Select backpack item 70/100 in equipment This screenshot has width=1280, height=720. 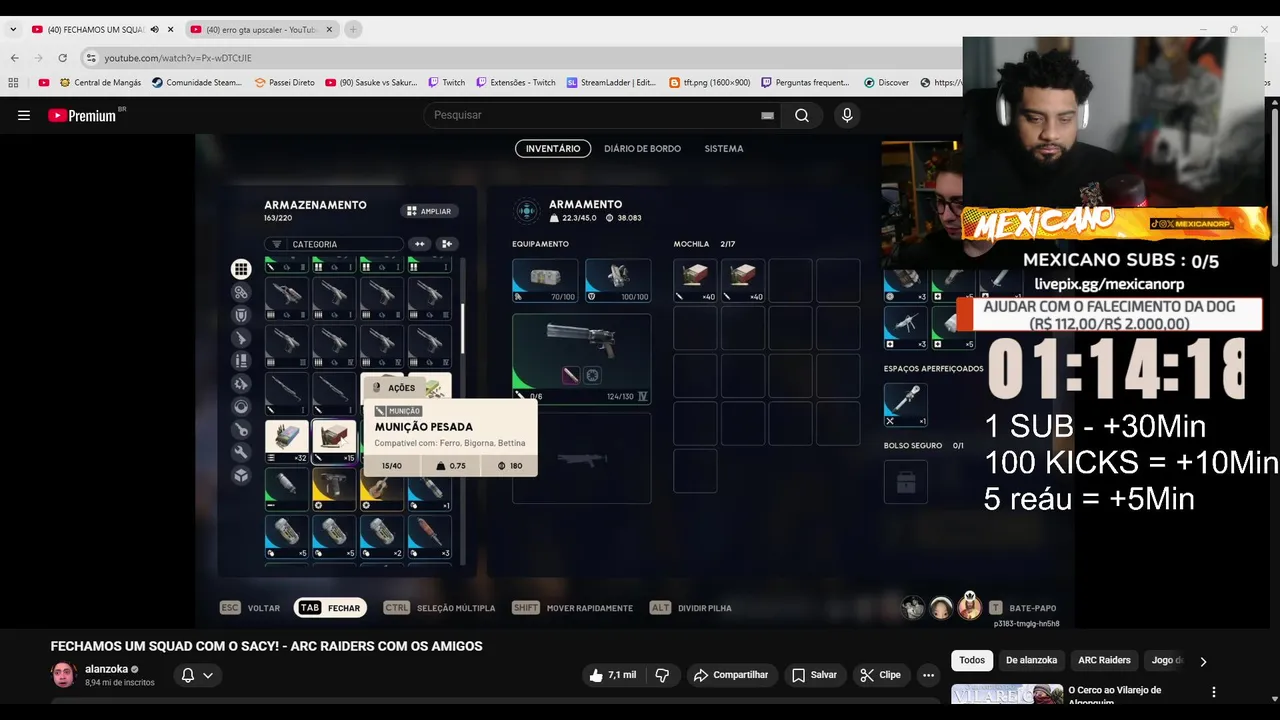(x=545, y=281)
